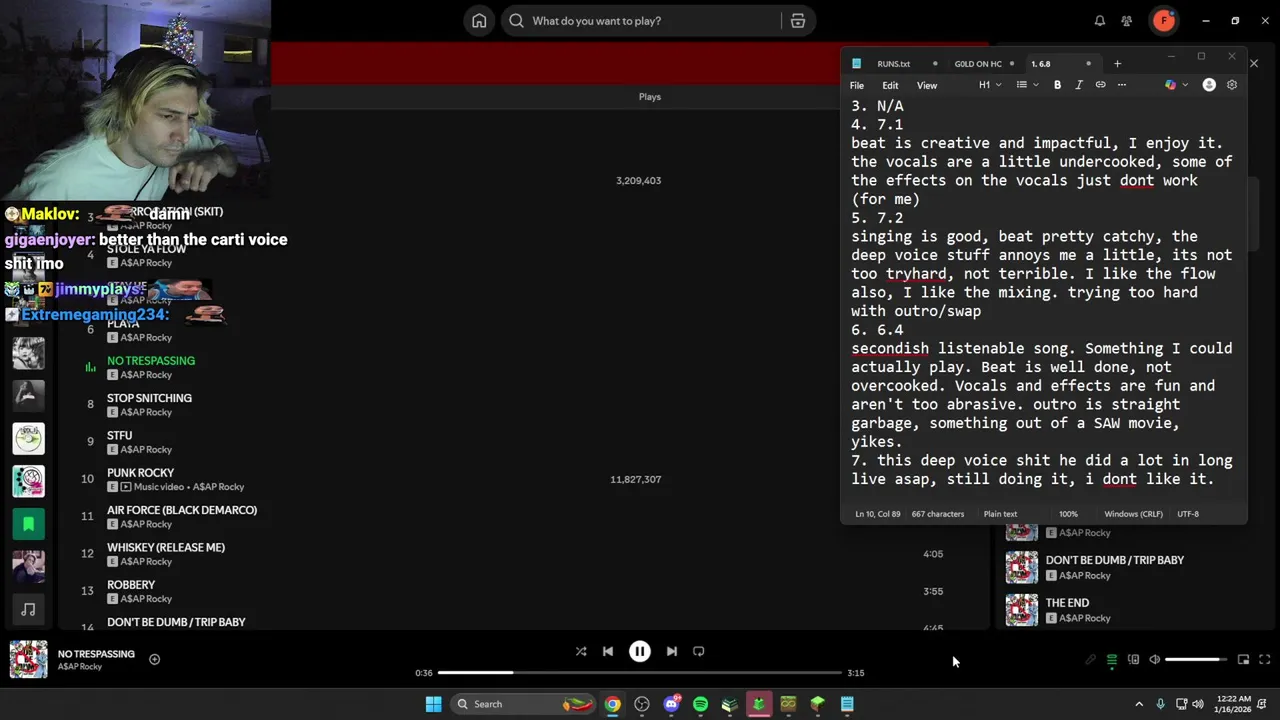Open the Copilot dropdown in Notepad

(x=1176, y=85)
